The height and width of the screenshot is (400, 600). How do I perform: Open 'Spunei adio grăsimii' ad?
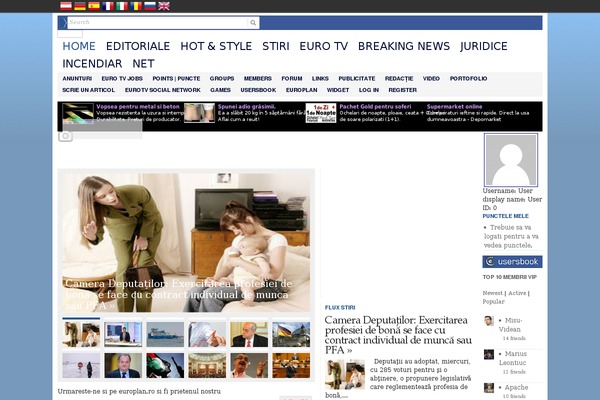click(247, 107)
